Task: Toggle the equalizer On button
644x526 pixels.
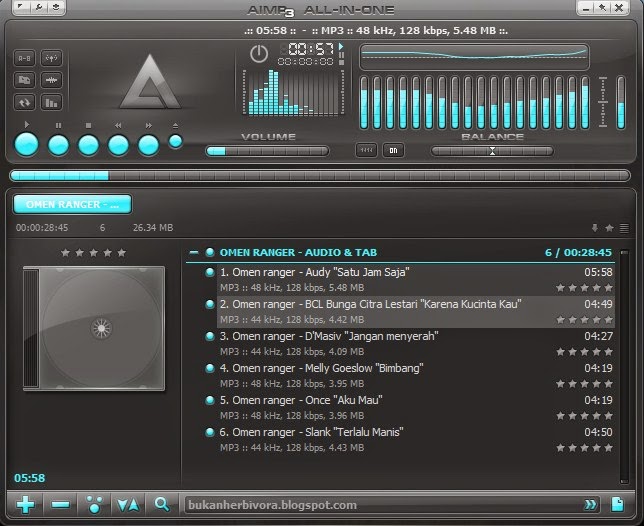Action: click(x=393, y=150)
